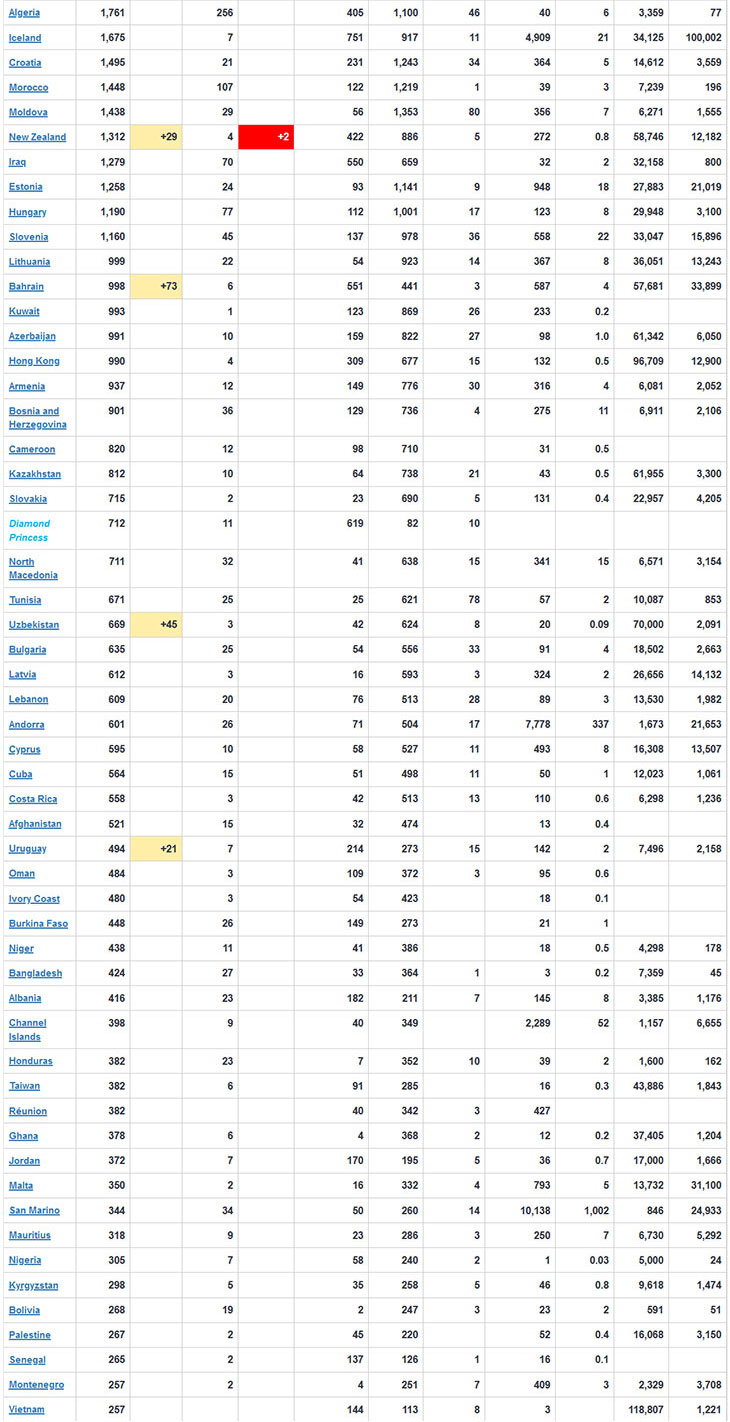This screenshot has width=730, height=1422.
Task: Open Iceland's country page link
Action: 25,38
